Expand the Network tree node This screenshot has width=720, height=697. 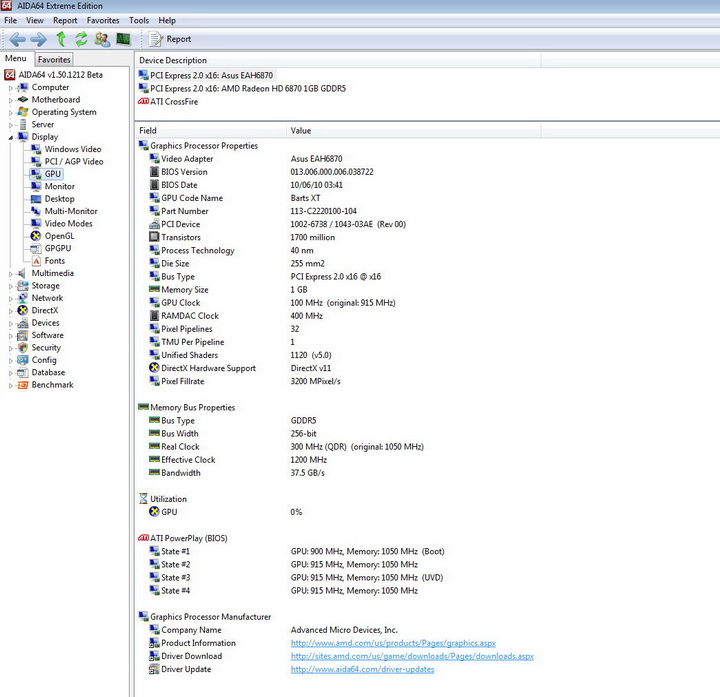point(11,298)
